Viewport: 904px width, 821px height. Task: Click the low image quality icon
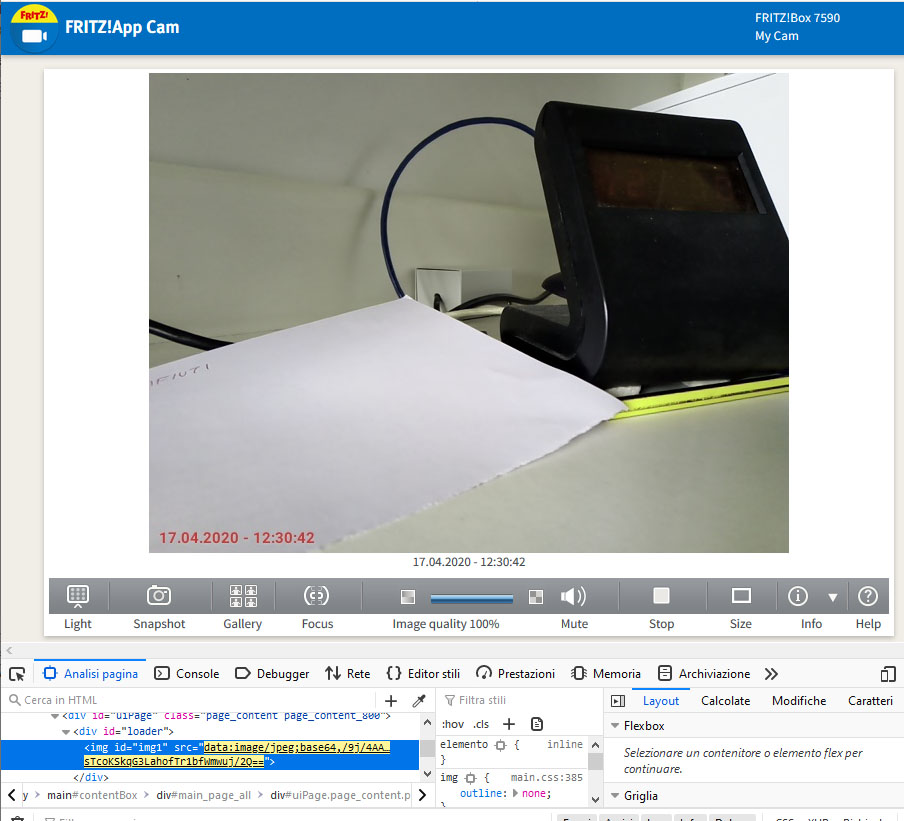pos(408,597)
